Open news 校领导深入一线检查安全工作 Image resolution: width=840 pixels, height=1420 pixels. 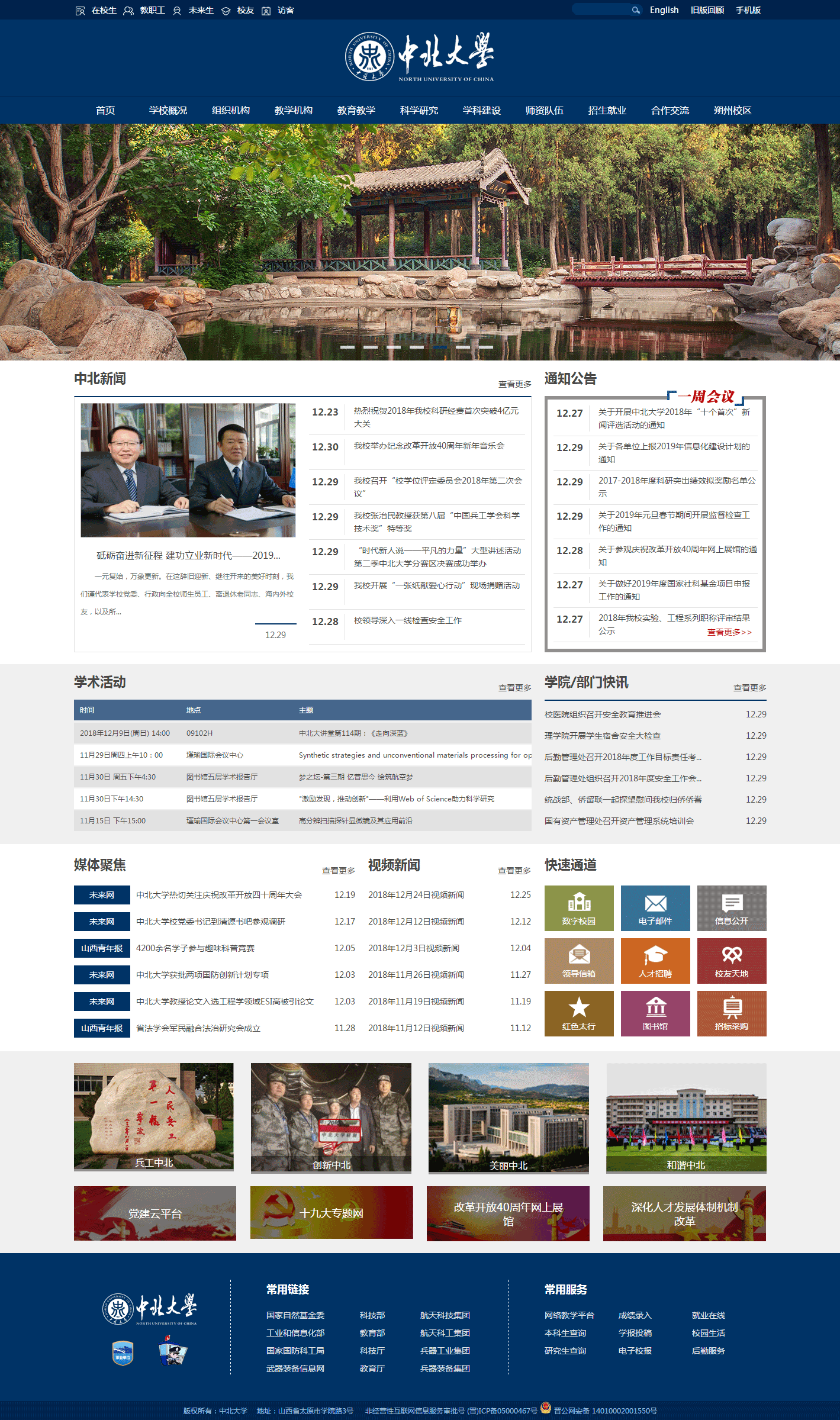point(408,620)
